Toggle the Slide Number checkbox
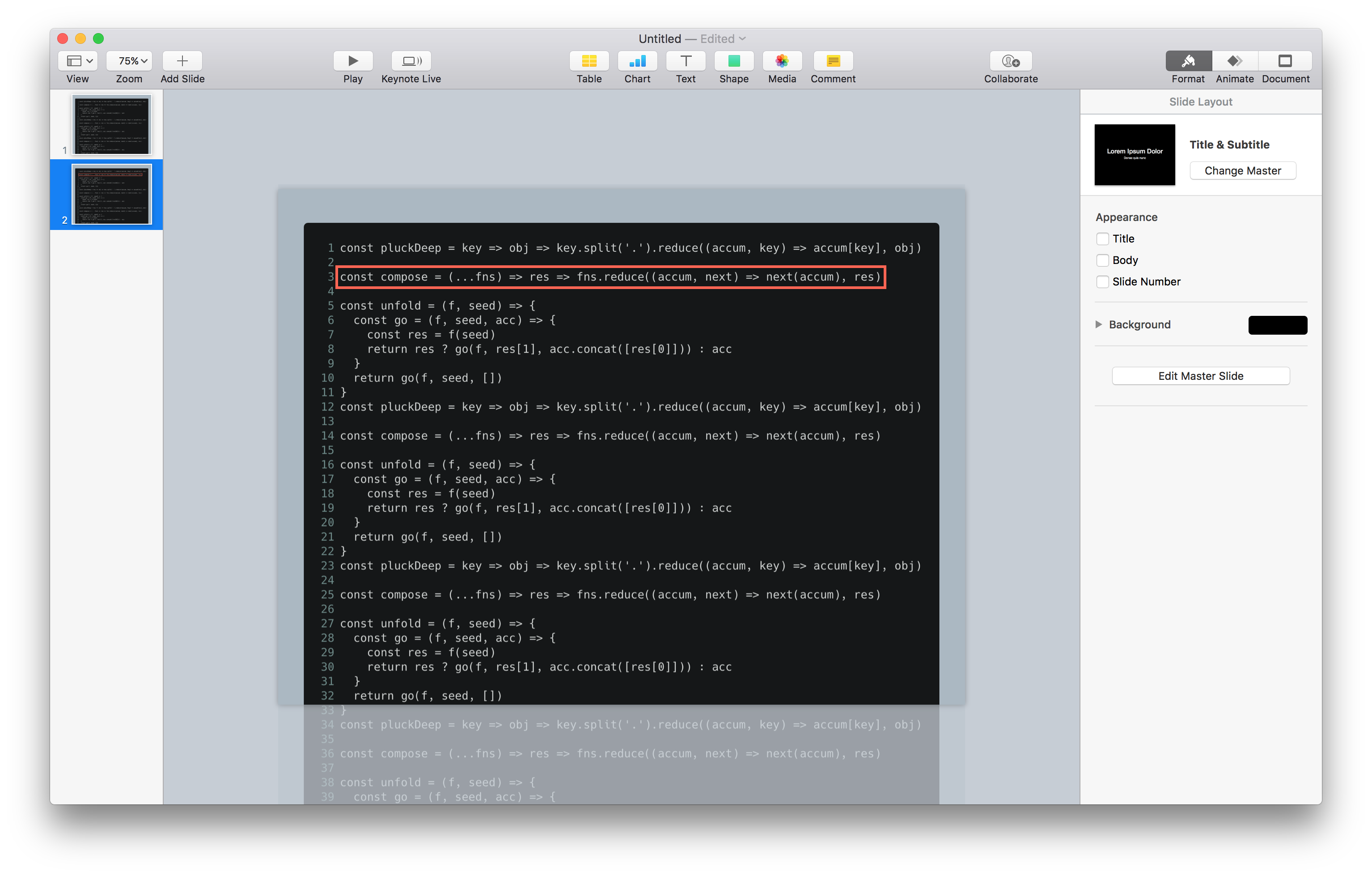This screenshot has width=1372, height=876. click(x=1102, y=282)
